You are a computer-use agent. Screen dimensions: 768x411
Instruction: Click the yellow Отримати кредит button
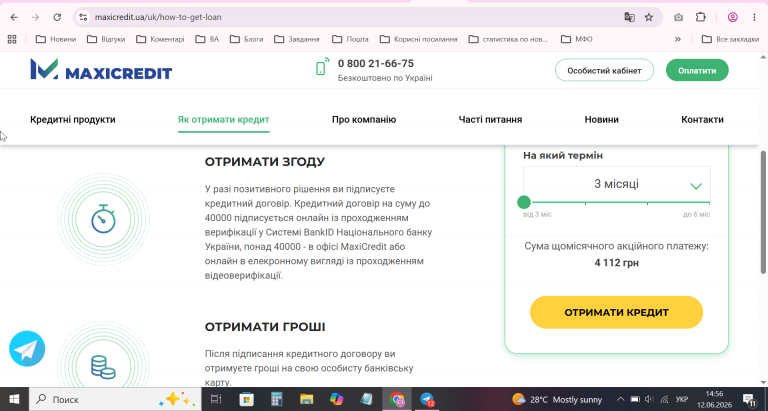[x=616, y=312]
